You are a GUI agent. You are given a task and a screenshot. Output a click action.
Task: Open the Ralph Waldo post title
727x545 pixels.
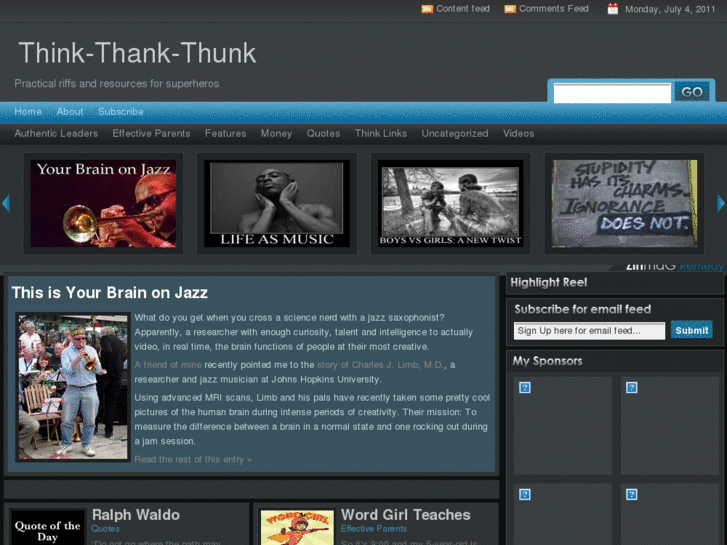pos(135,515)
